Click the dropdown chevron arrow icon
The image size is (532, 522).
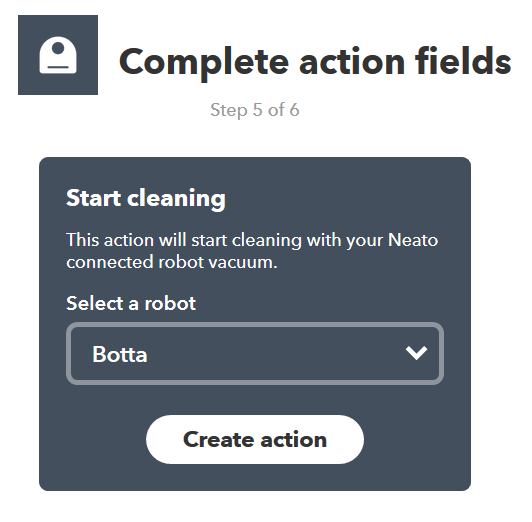[416, 353]
